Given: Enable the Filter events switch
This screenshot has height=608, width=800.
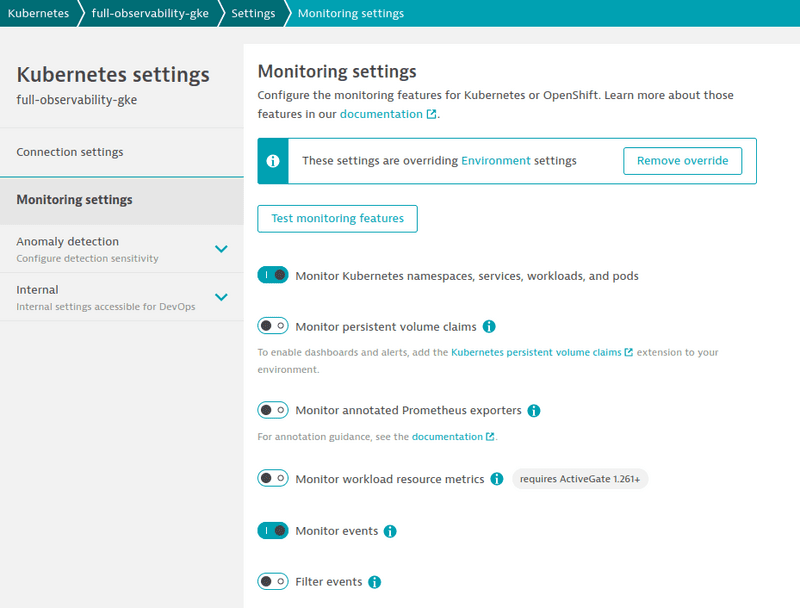Looking at the screenshot, I should [273, 581].
